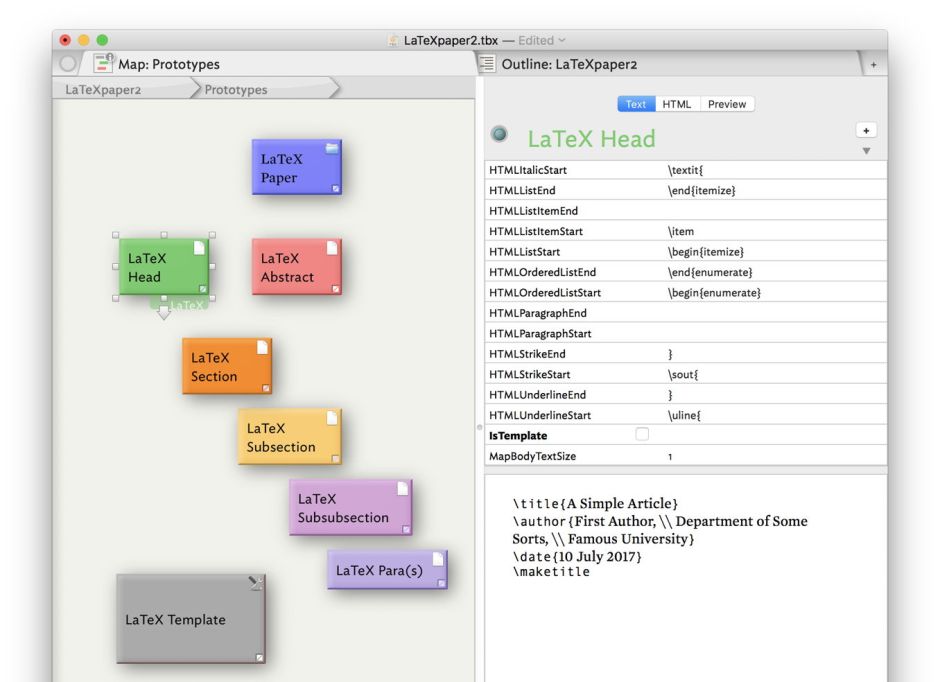The height and width of the screenshot is (682, 940).
Task: Click the tools icon on LaTeX Template note
Action: click(x=256, y=584)
